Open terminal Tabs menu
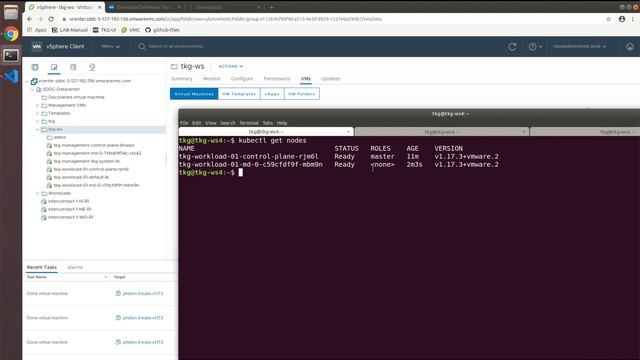Viewport: 640px width, 360px height. click(267, 123)
